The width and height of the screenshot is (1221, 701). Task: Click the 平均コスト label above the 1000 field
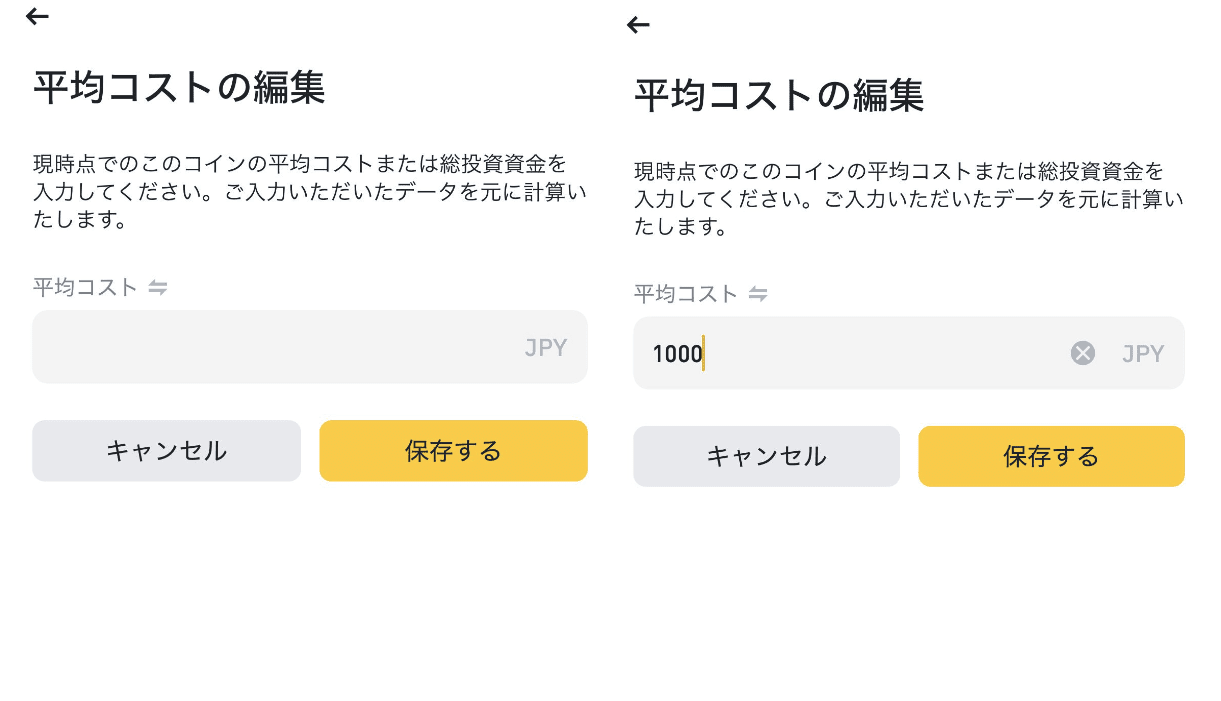686,294
